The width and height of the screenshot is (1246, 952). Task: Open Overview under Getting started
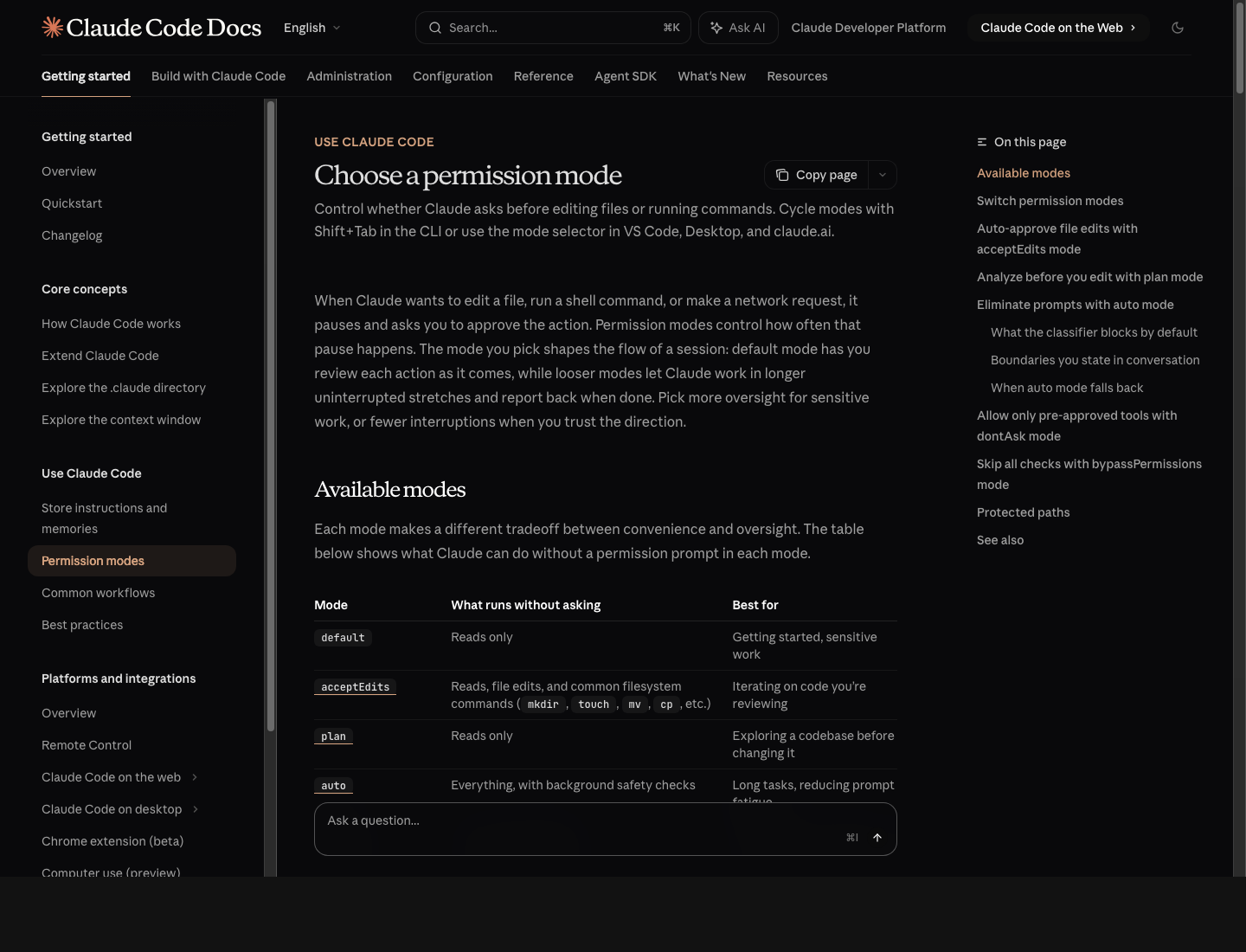pyautogui.click(x=68, y=171)
